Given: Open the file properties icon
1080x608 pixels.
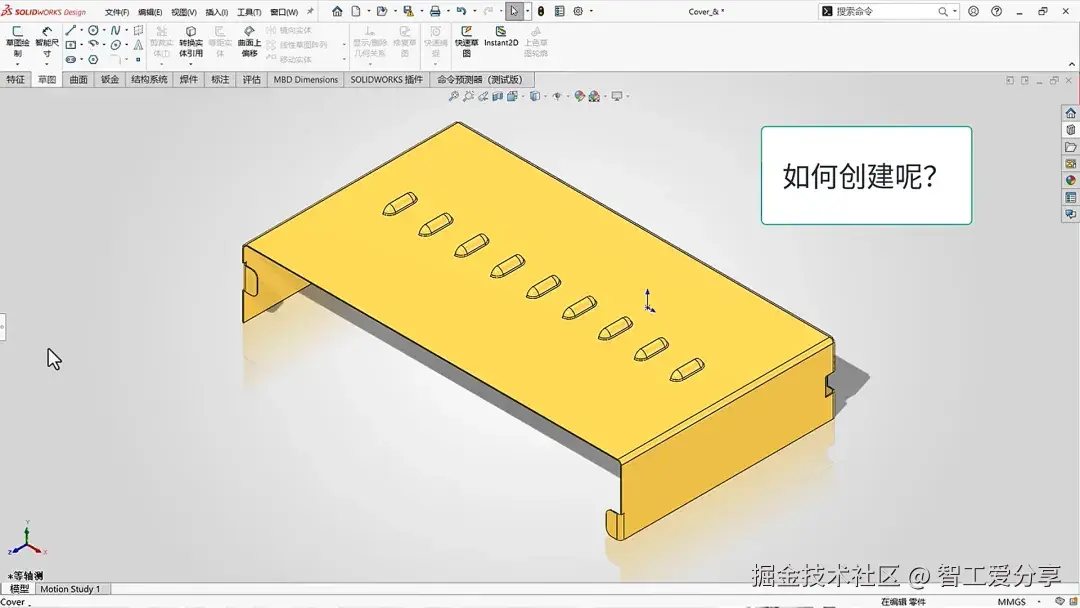Looking at the screenshot, I should tap(559, 11).
